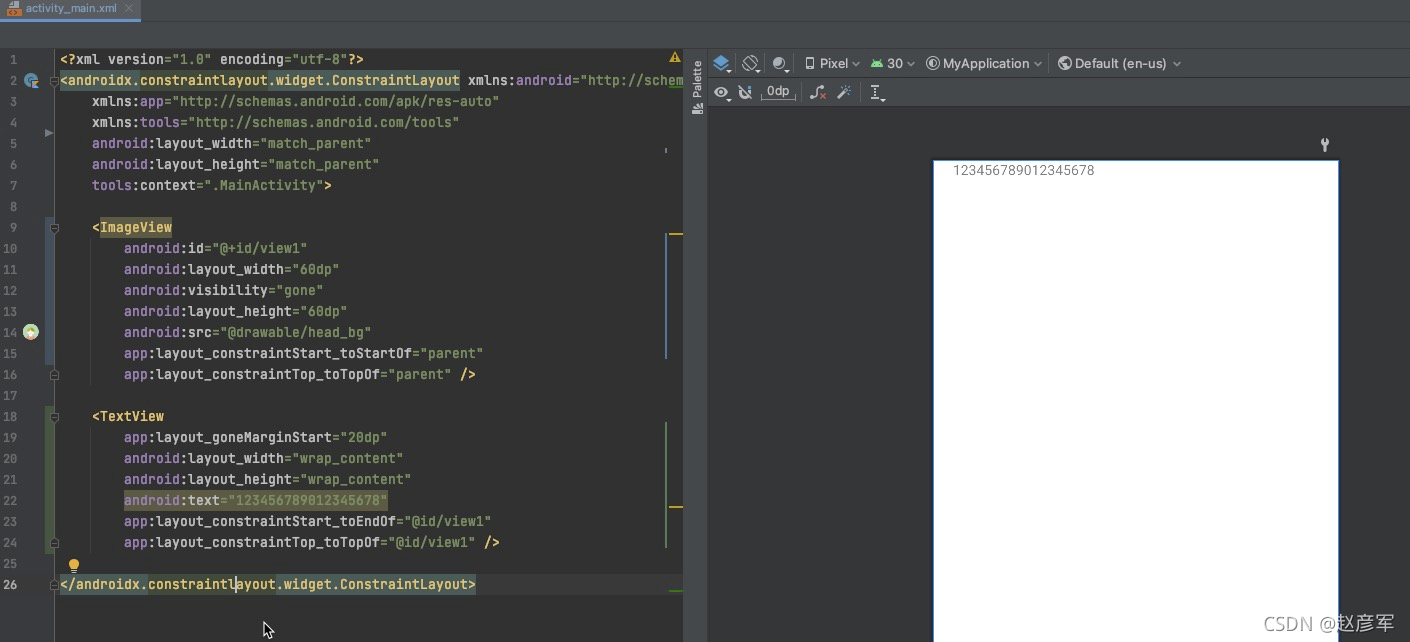Toggle autoconnect magnet icon
Image resolution: width=1410 pixels, height=642 pixels.
tap(745, 92)
